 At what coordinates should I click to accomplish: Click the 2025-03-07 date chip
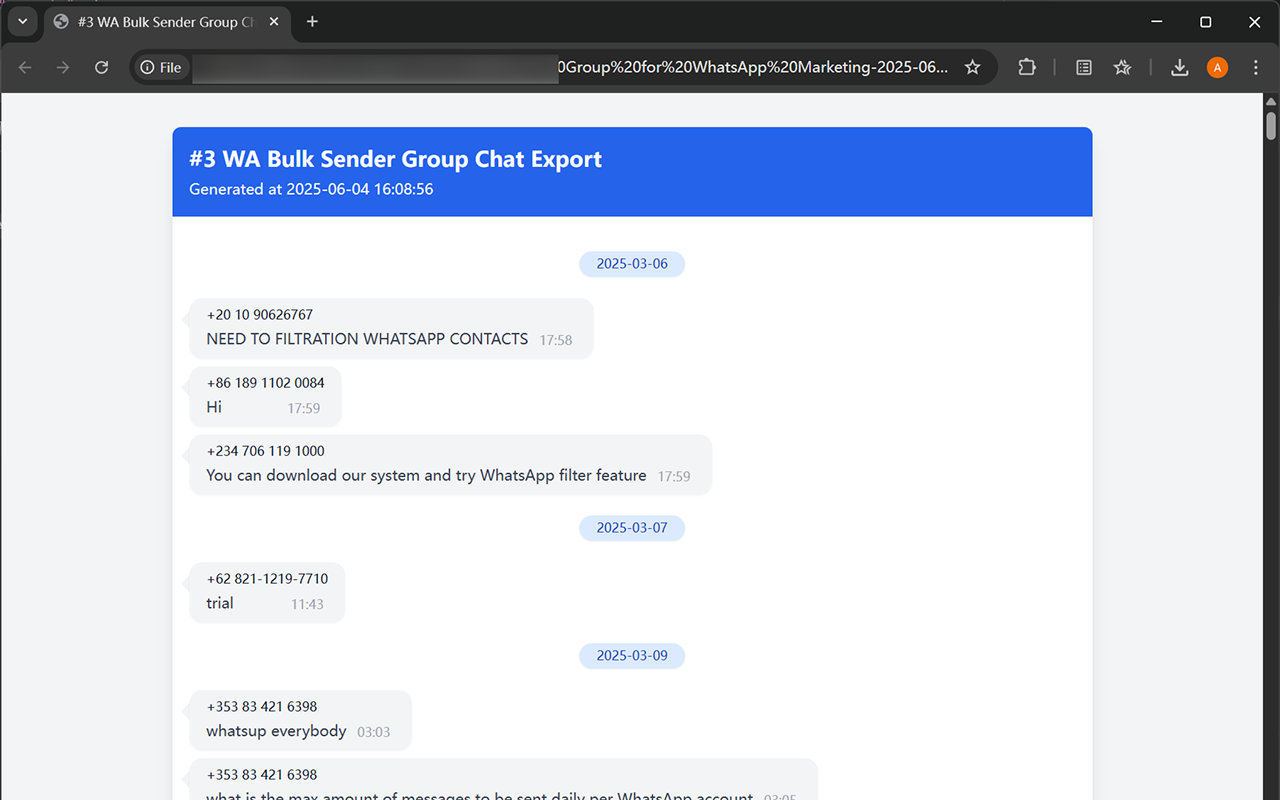pos(632,527)
